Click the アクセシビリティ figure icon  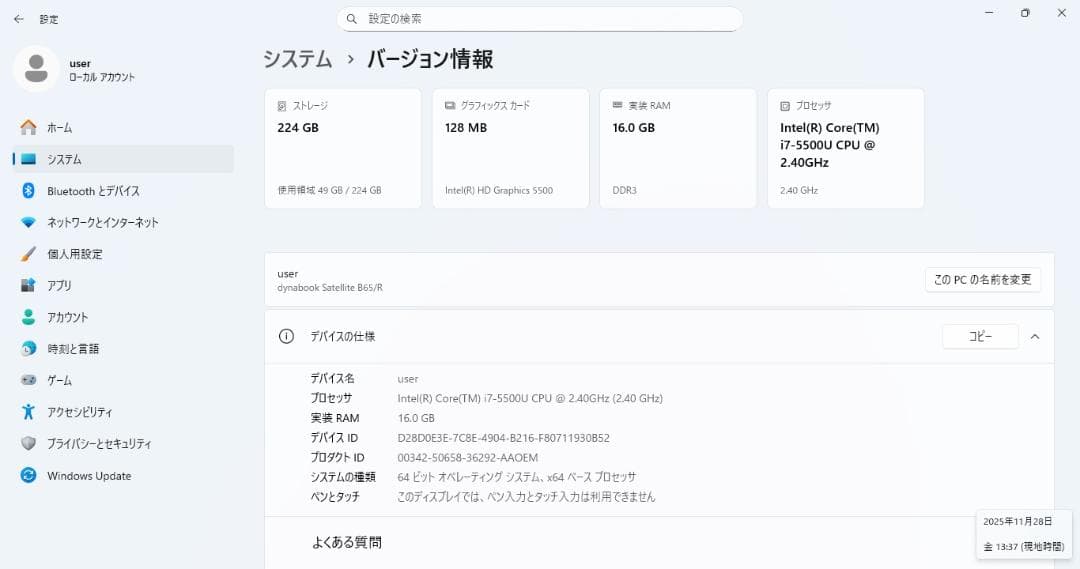[28, 412]
